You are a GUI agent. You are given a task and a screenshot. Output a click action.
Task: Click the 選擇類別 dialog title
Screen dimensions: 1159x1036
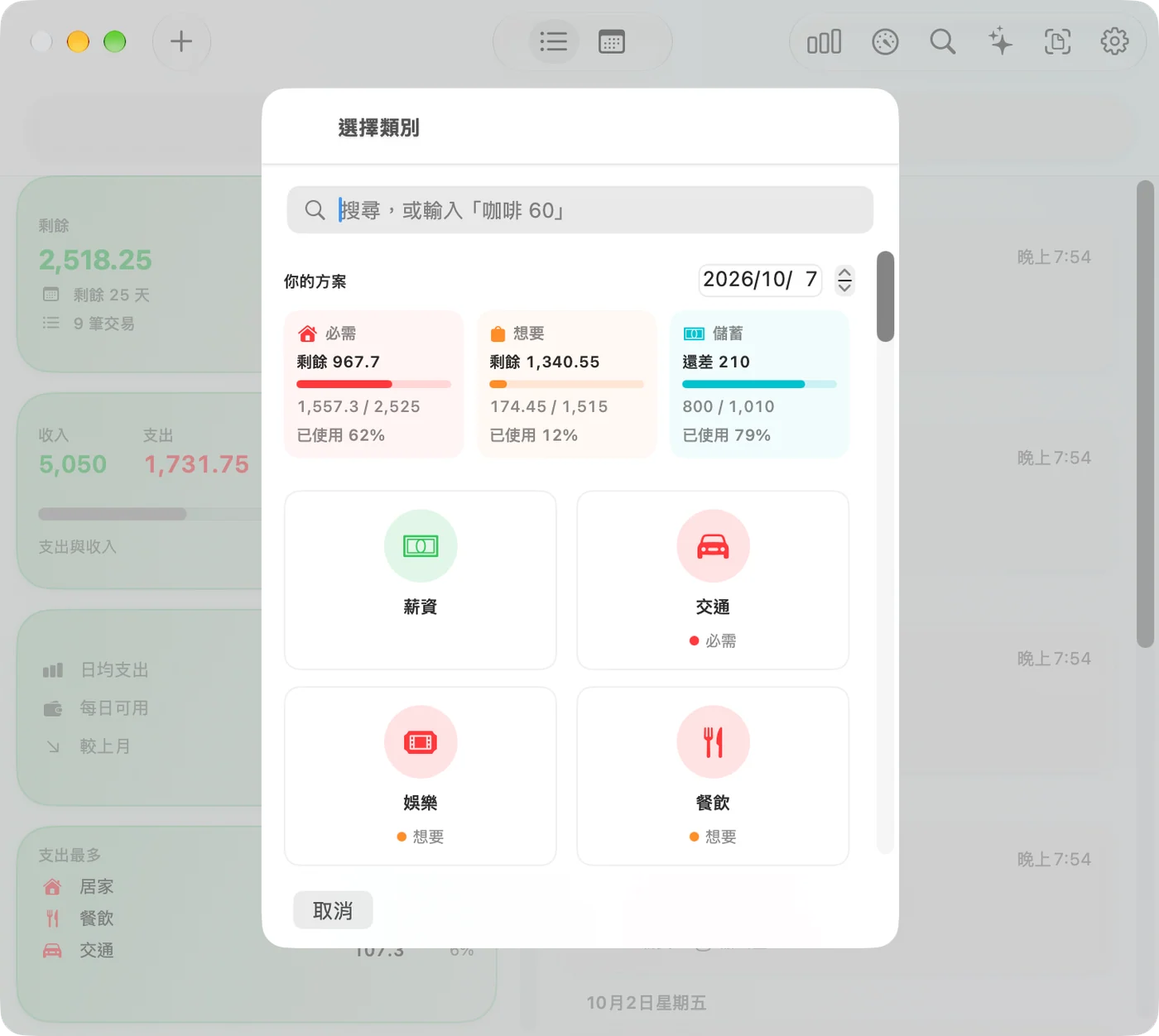(x=378, y=128)
